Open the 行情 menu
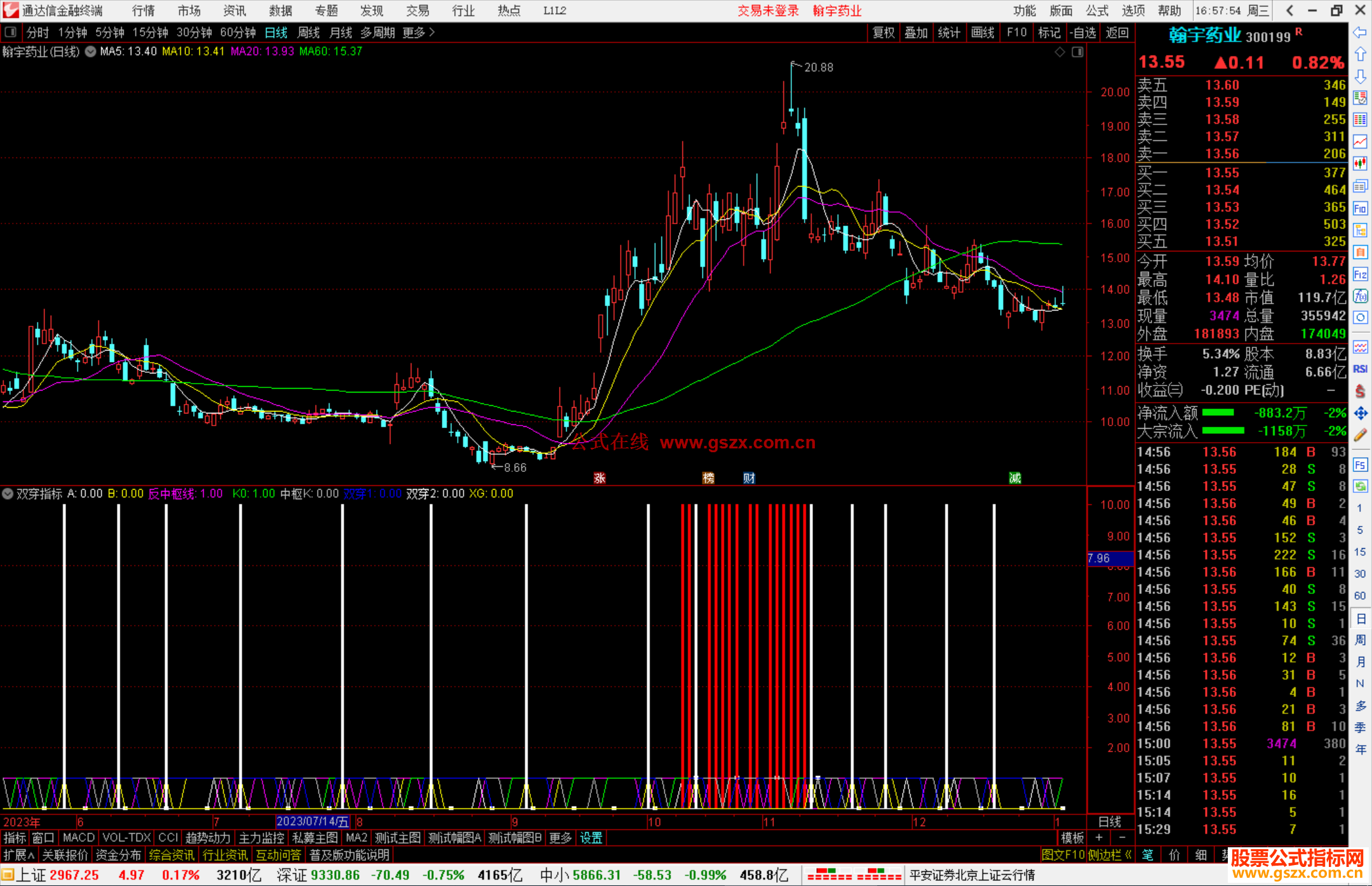1372x886 pixels. (x=143, y=10)
